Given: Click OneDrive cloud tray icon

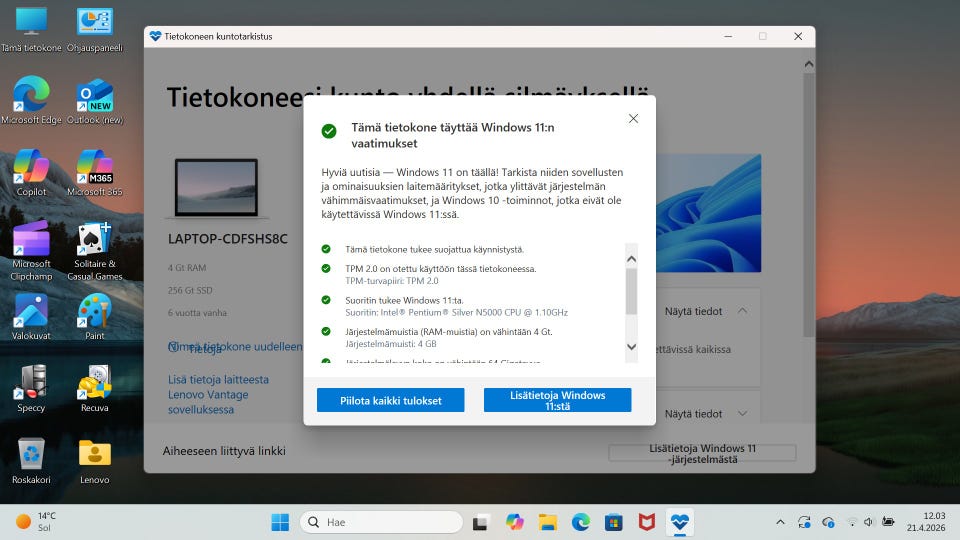Looking at the screenshot, I should (828, 522).
